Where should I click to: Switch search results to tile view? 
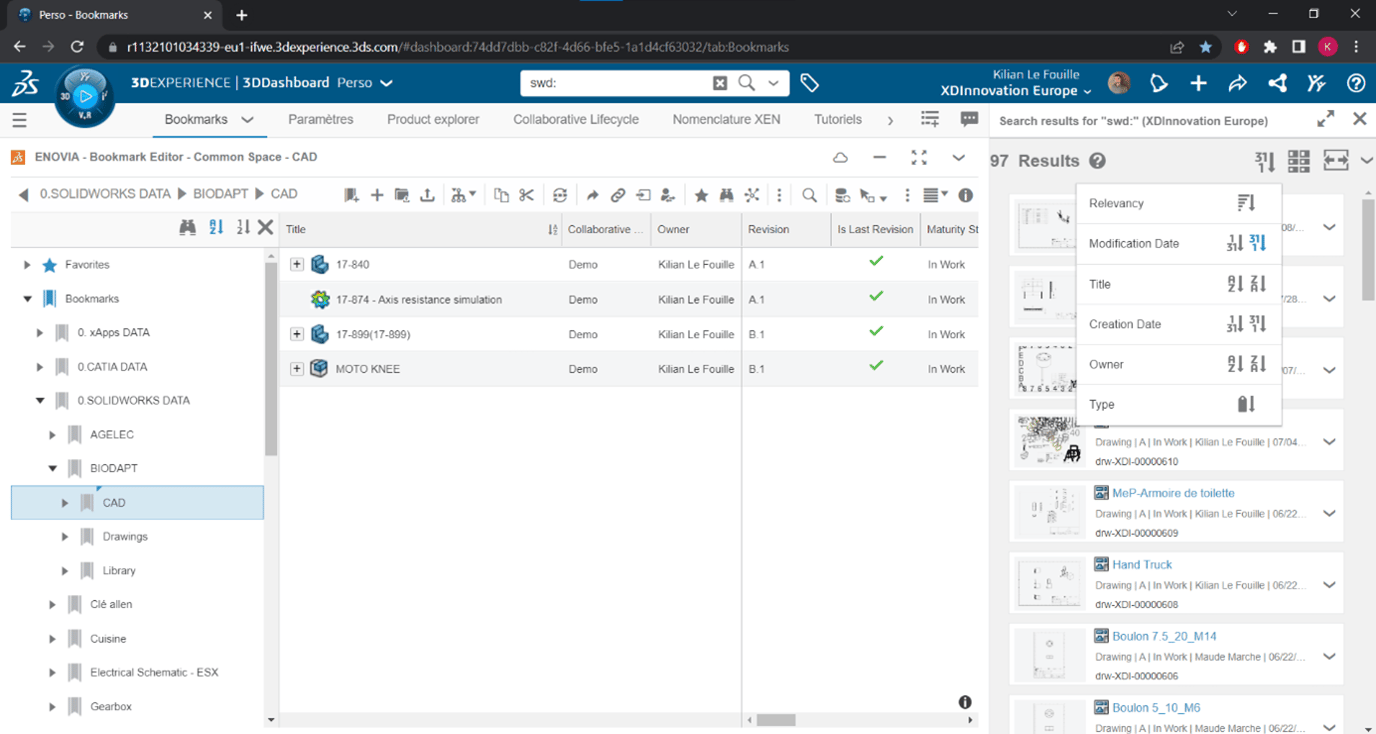click(1299, 160)
